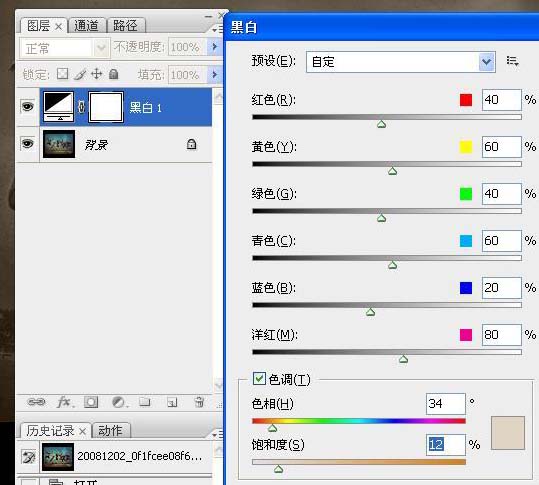Screen dimensions: 539x485
Task: Uncheck the 色调(T) tint checkbox
Action: click(259, 378)
